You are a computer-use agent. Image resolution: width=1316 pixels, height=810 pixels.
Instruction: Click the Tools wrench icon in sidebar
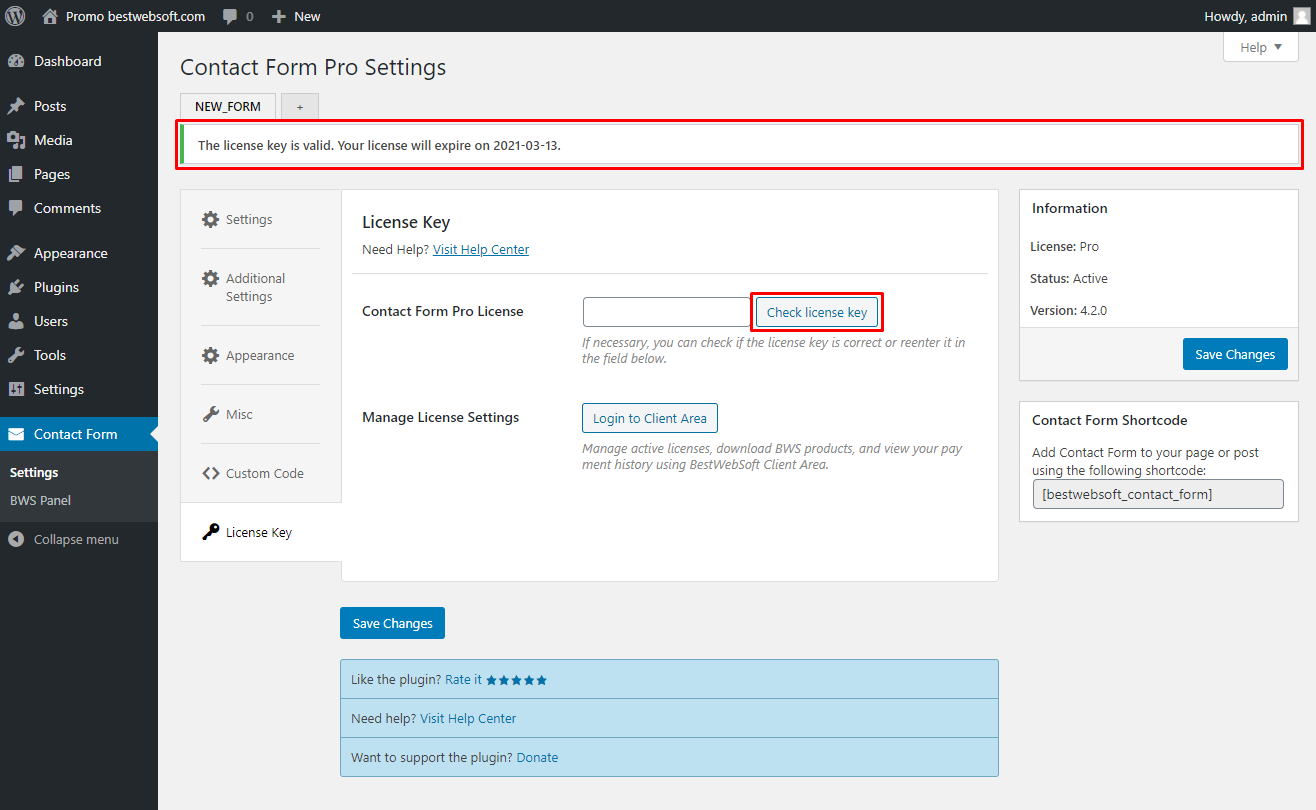[x=16, y=355]
